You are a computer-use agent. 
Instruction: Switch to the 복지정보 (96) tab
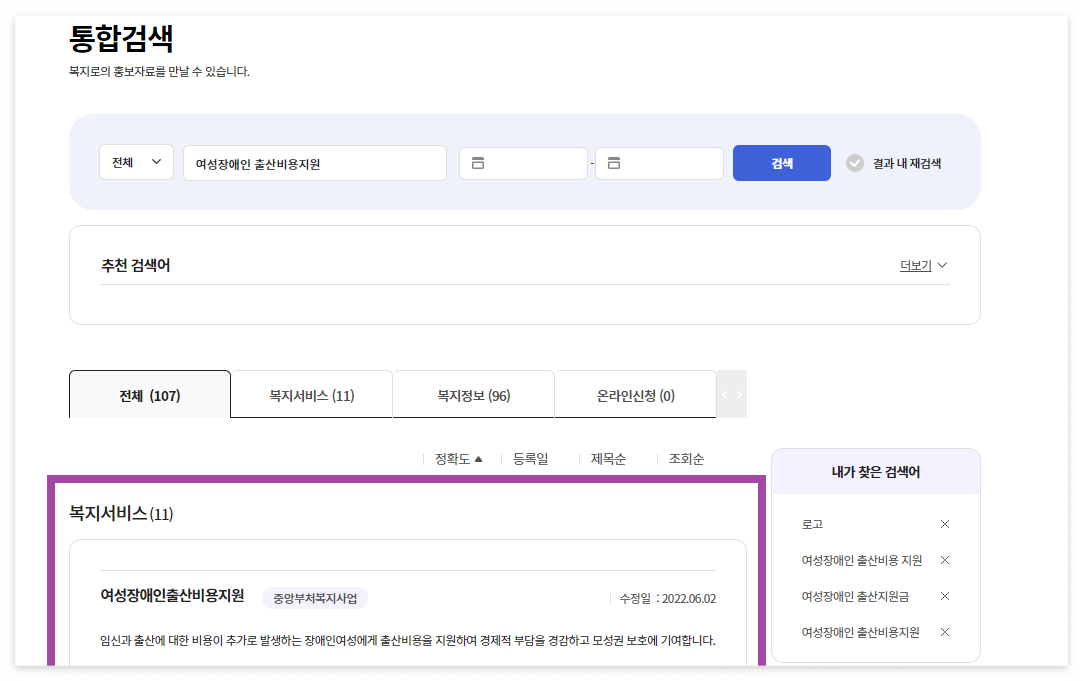473,394
